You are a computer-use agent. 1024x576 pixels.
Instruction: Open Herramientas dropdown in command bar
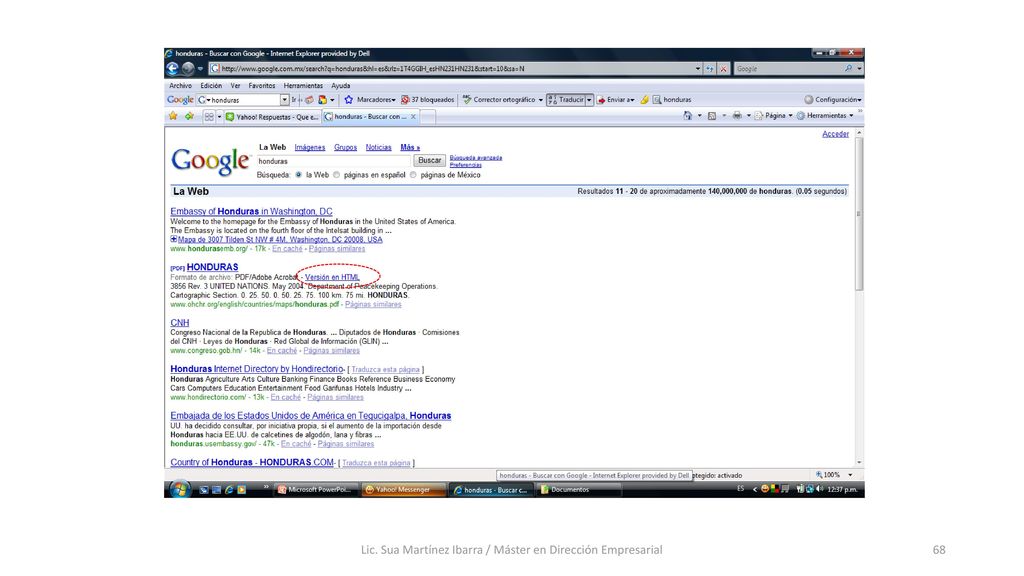coord(825,116)
